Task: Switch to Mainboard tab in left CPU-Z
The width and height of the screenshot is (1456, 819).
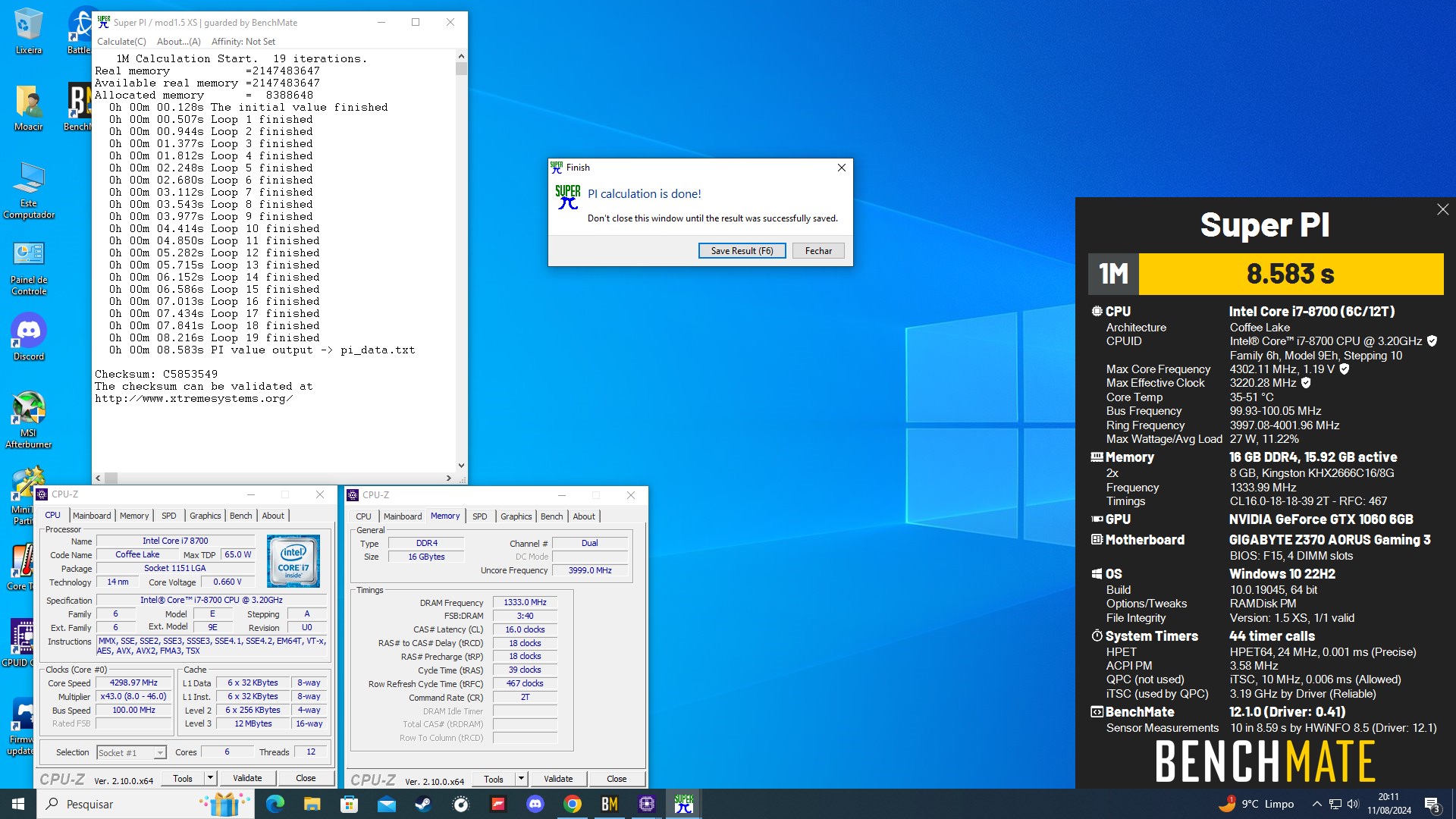Action: click(x=92, y=516)
